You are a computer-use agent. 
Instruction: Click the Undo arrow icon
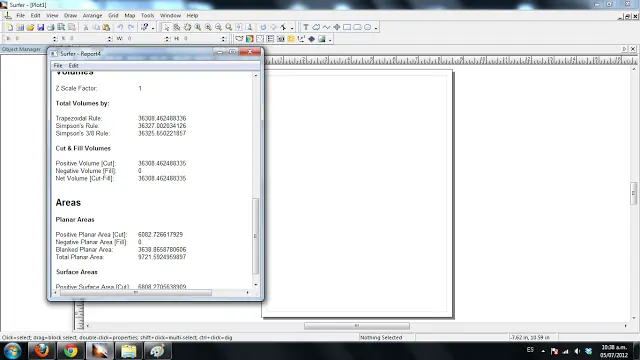tap(120, 27)
